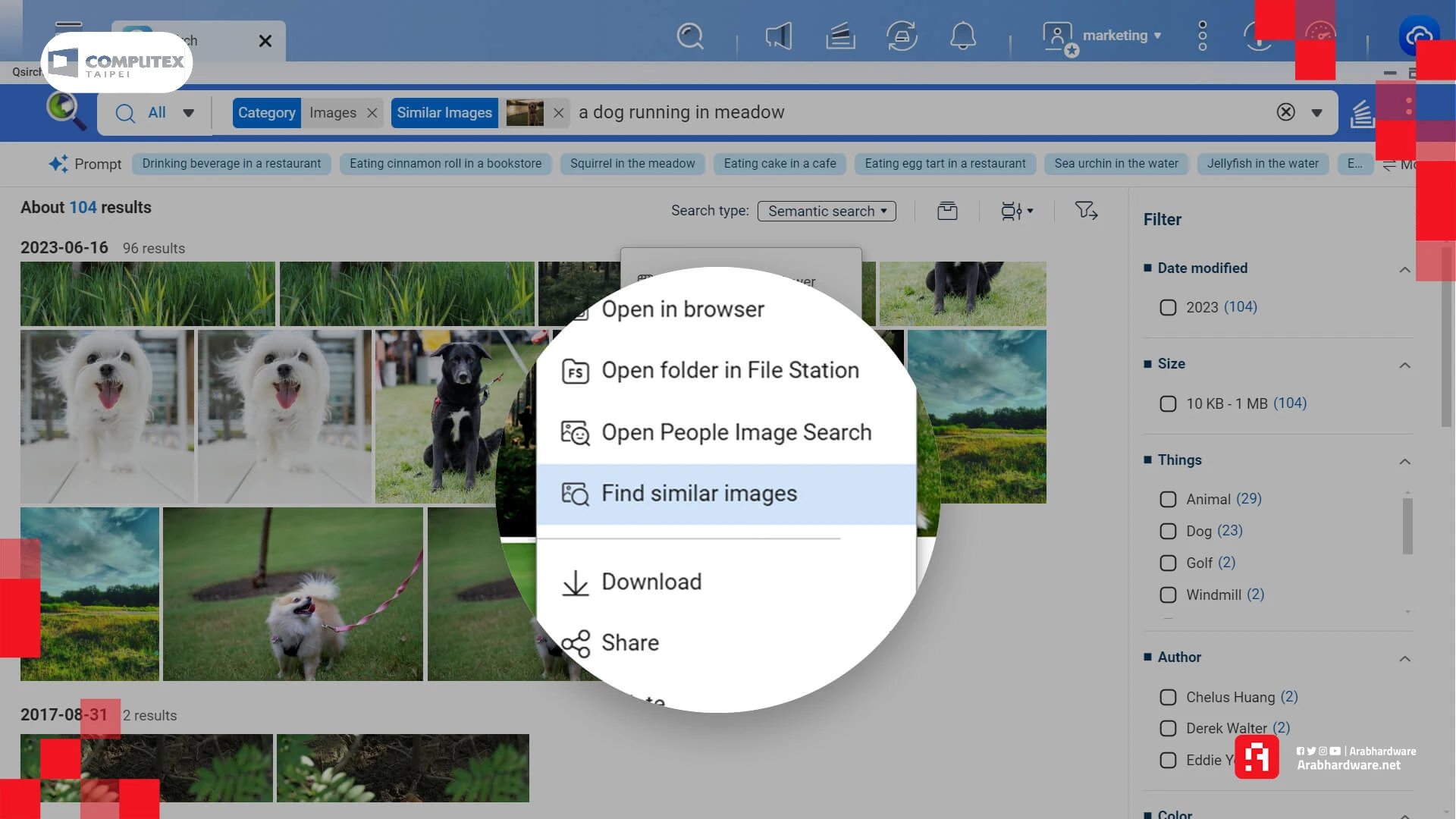Screen dimensions: 1456x819
Task: Open the external devices icon in top bar
Action: pyautogui.click(x=902, y=36)
